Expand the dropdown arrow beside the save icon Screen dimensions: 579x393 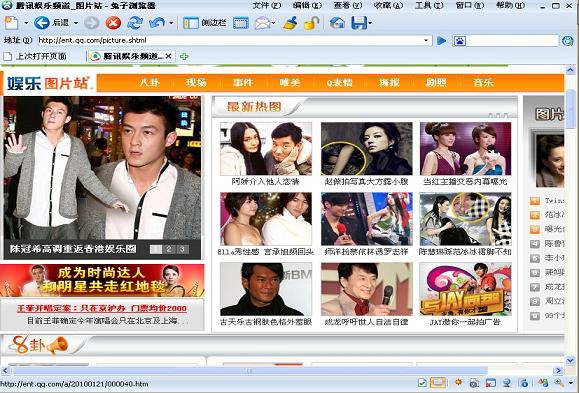tap(370, 23)
